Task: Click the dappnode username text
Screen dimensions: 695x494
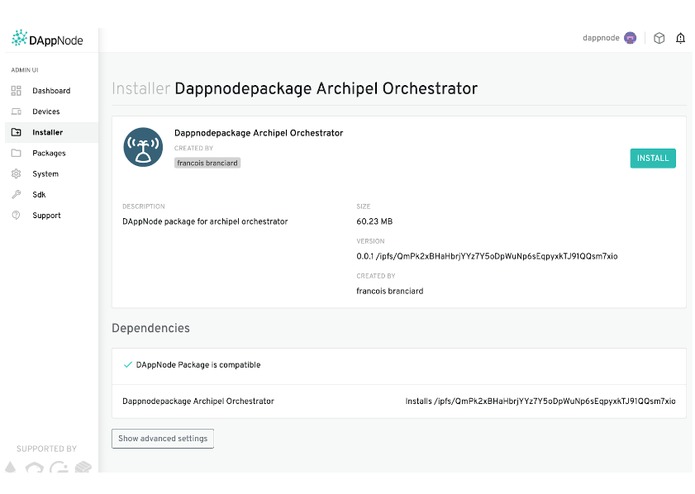Action: point(601,38)
